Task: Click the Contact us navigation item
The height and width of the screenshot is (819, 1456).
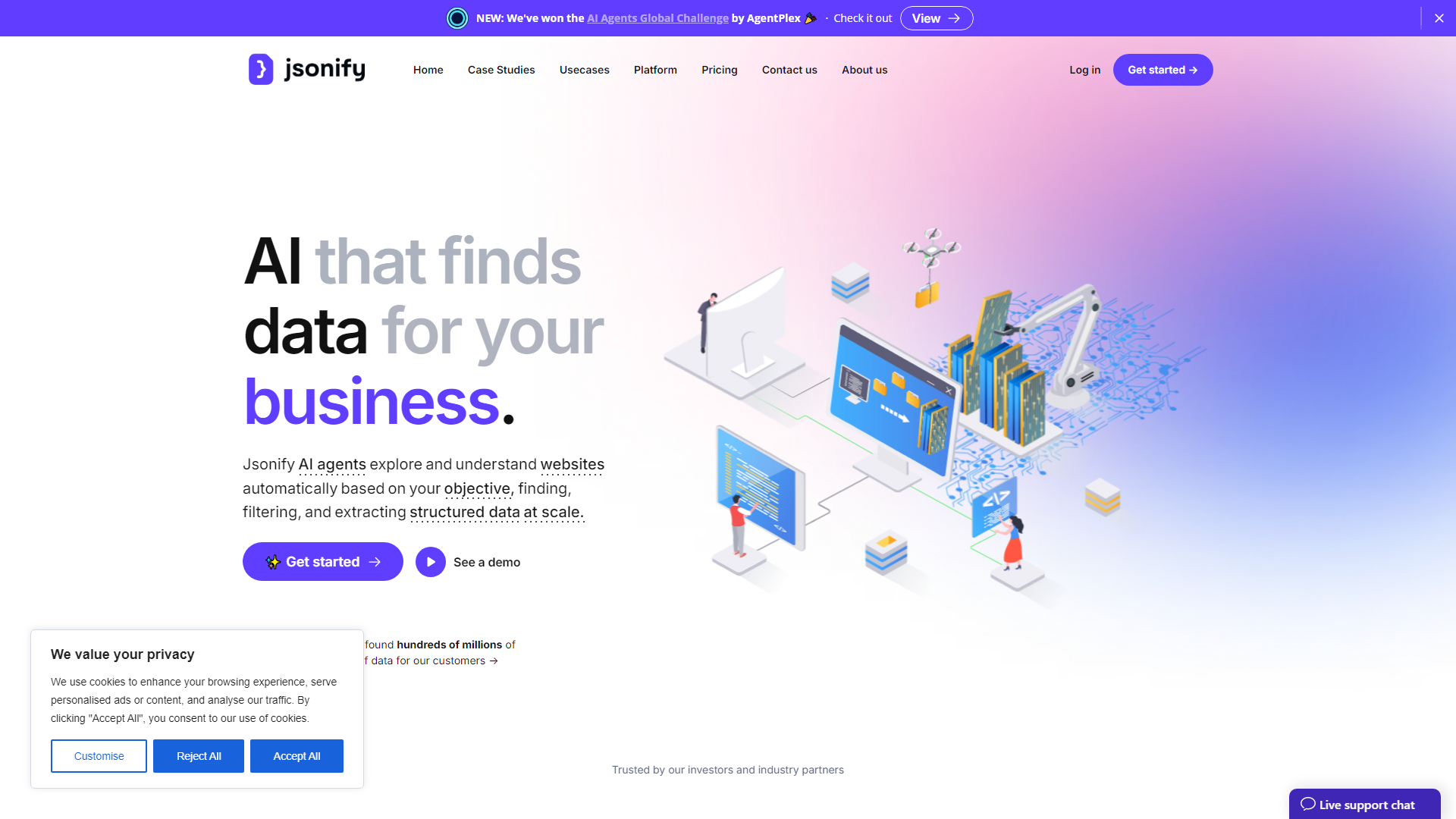Action: click(790, 69)
